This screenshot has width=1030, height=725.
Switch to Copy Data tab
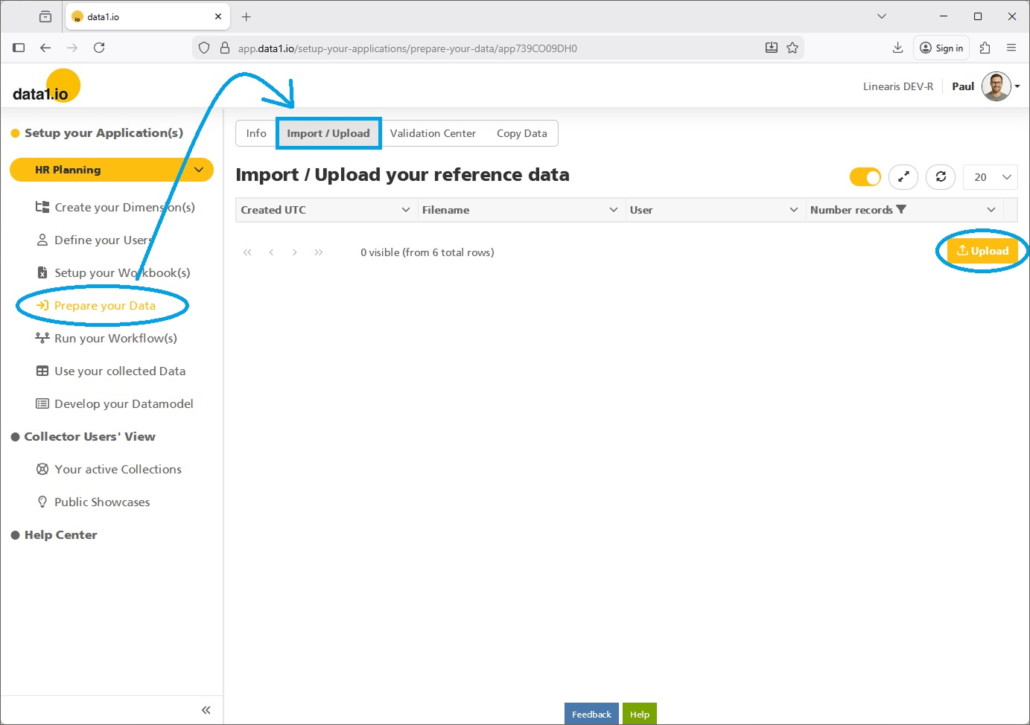point(521,133)
